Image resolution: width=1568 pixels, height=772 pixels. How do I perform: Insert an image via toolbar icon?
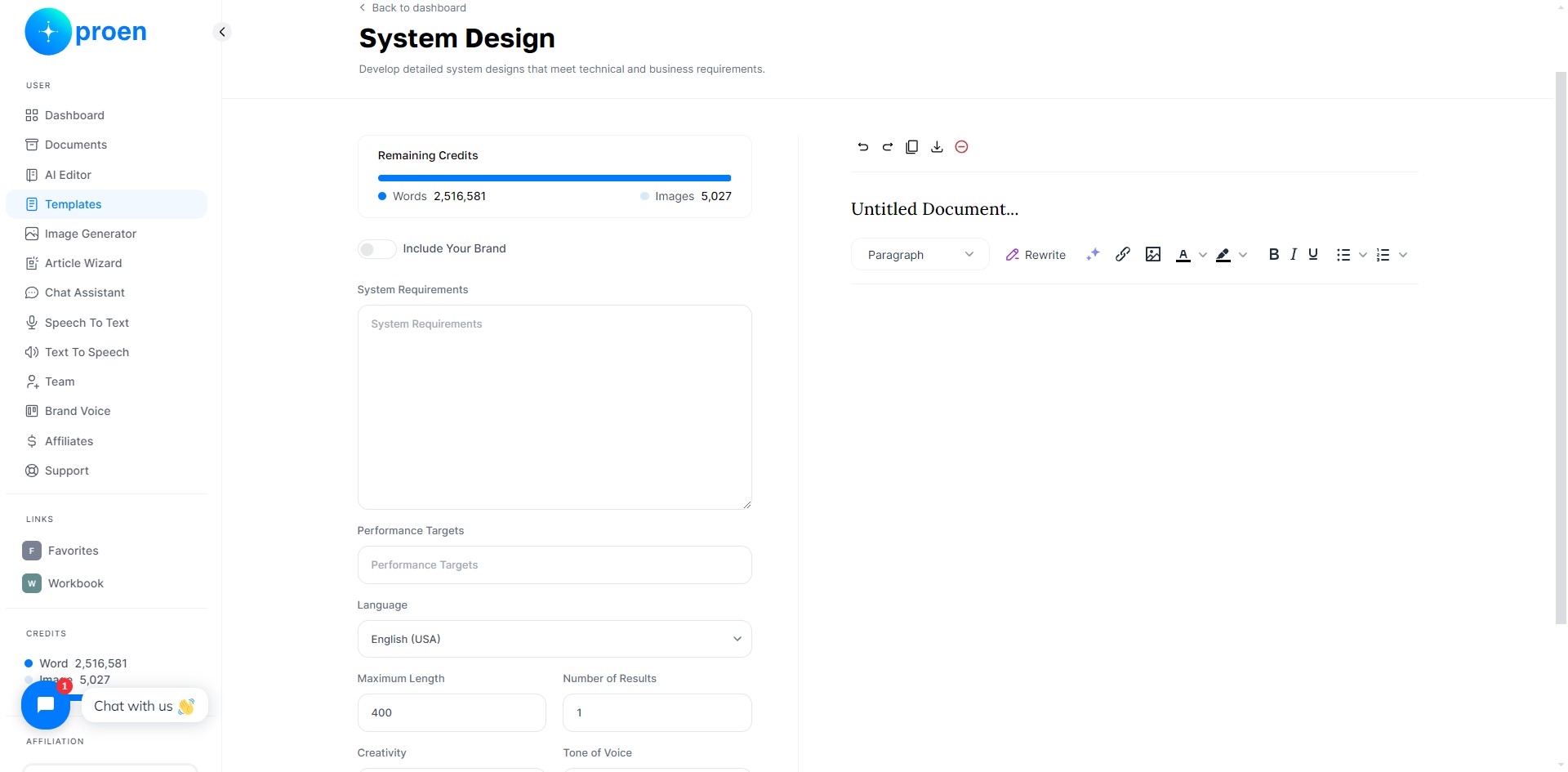(1153, 255)
